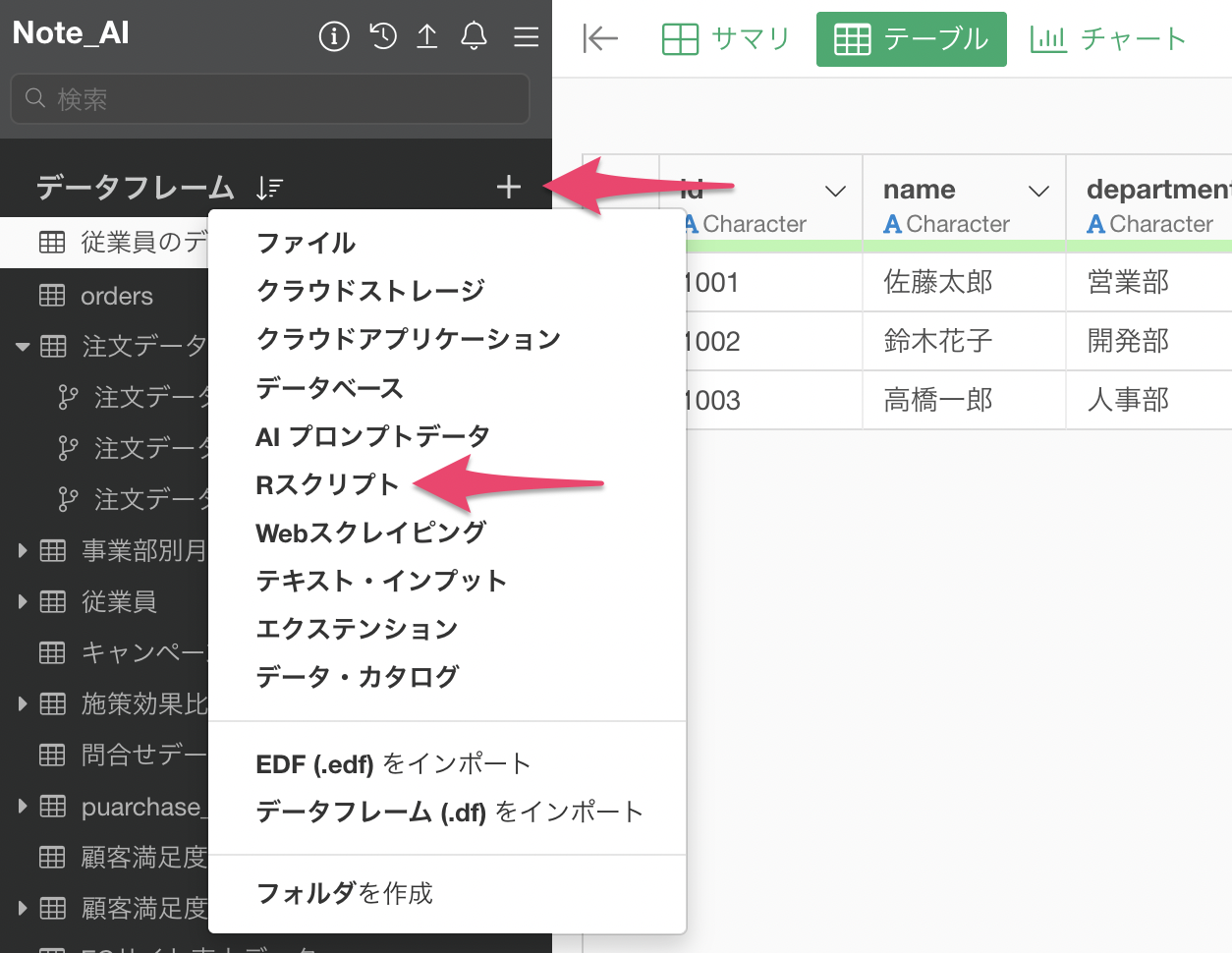Choose AI プロンプトデータ from the menu
This screenshot has height=953, width=1232.
point(372,436)
